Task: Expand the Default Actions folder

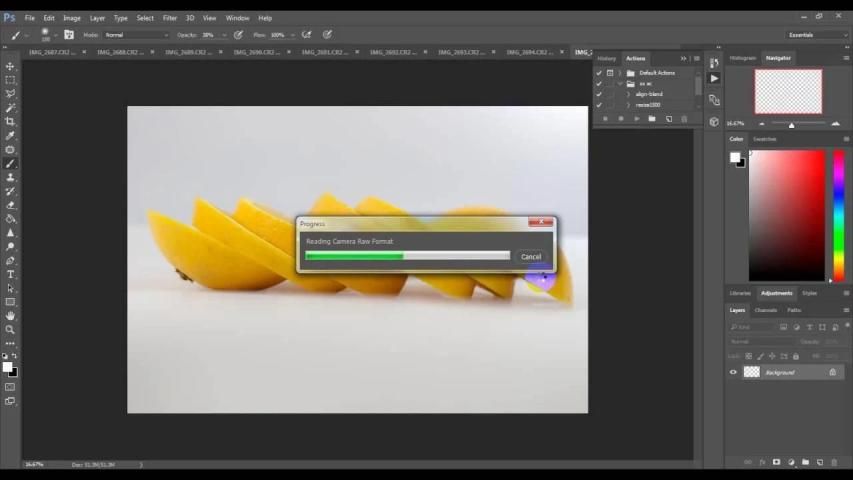Action: (620, 73)
